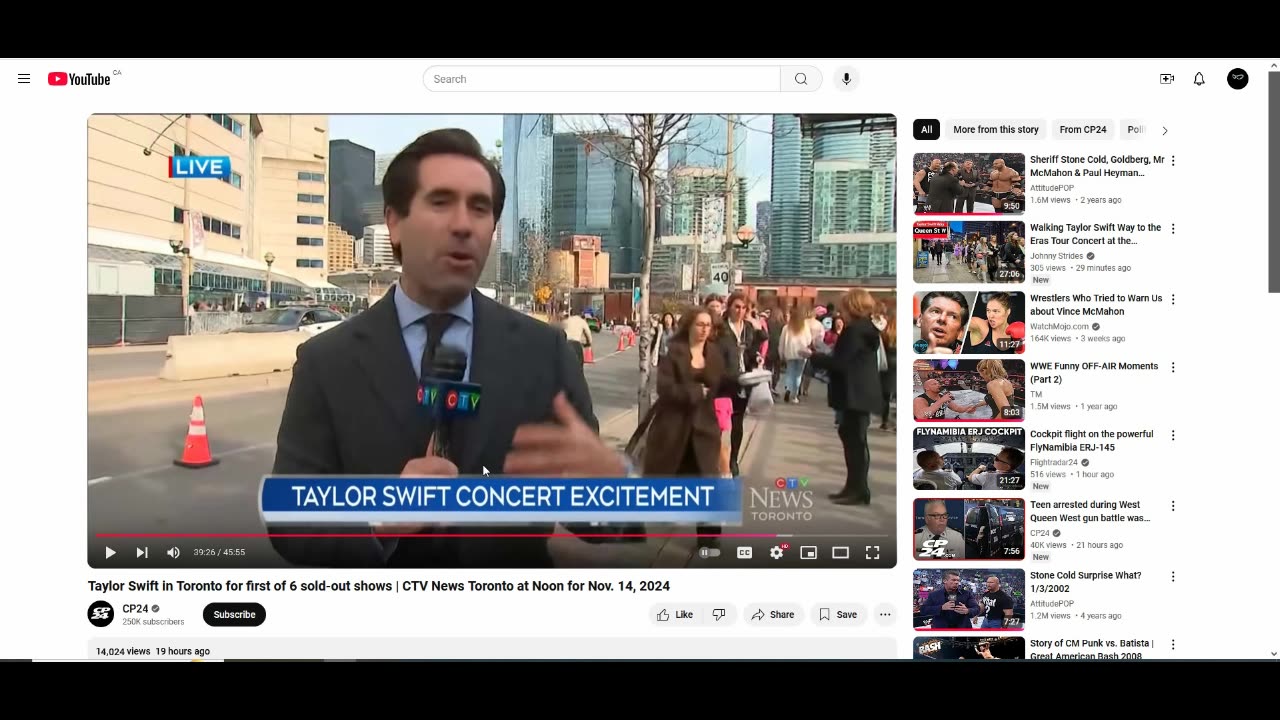Enter full screen mode
Image resolution: width=1280 pixels, height=720 pixels.
coord(872,552)
